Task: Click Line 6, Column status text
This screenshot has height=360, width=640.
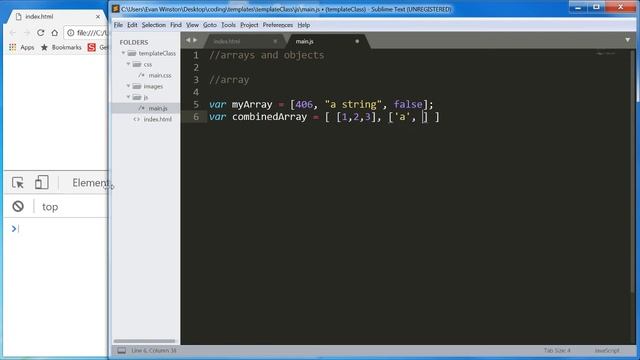Action: (154, 351)
